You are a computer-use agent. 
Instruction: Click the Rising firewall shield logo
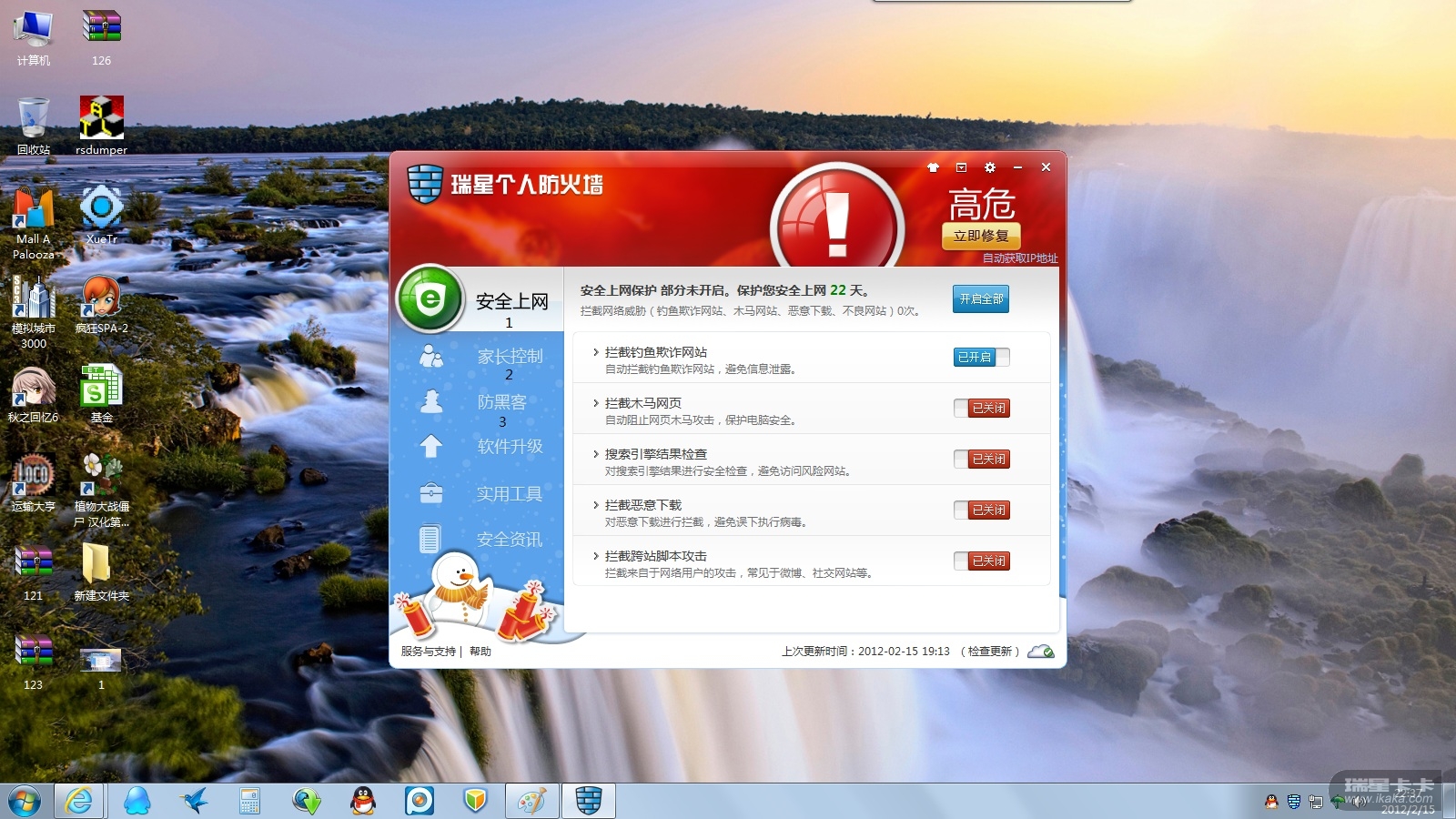tap(424, 185)
